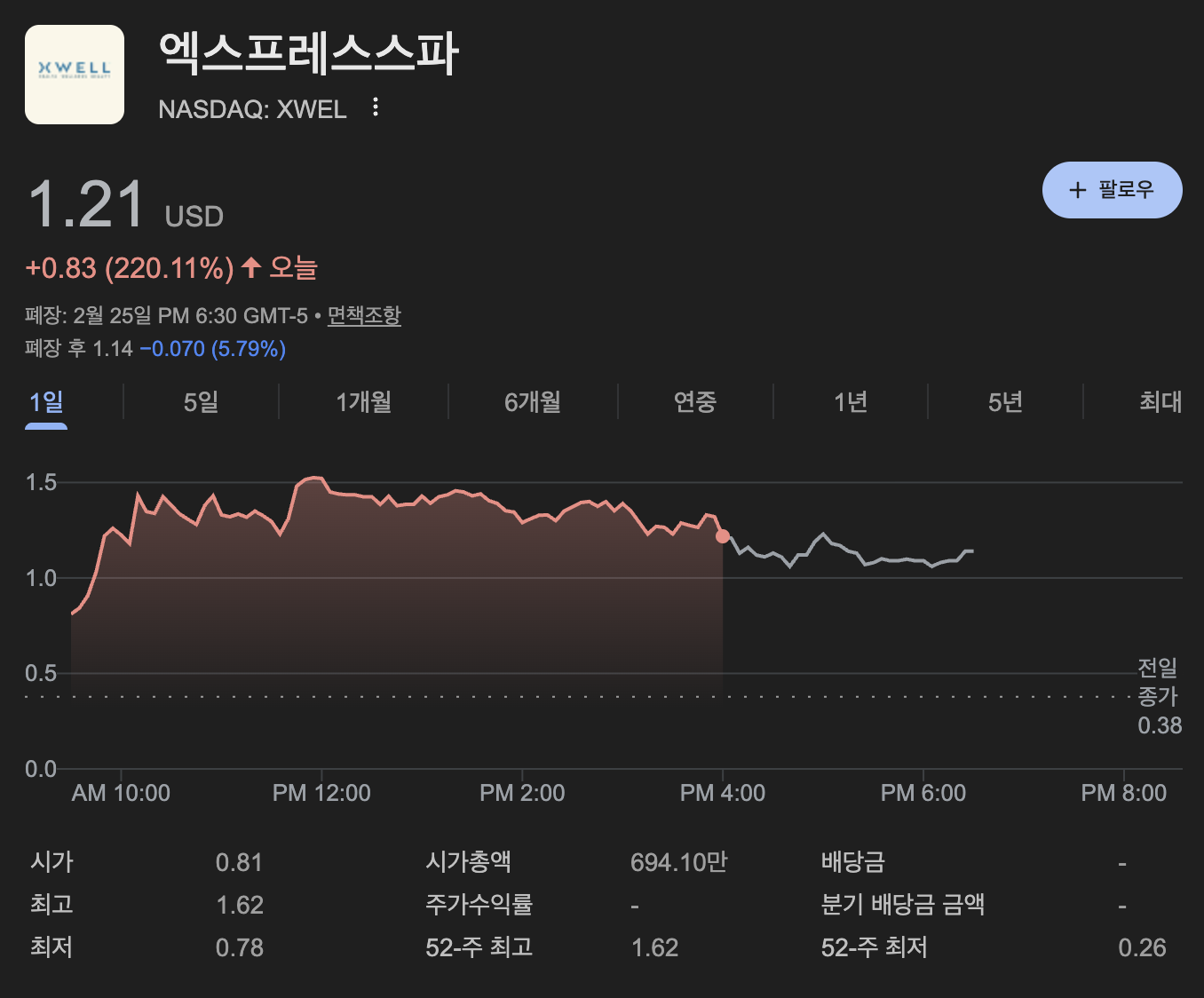Select the 6개월 chart range tab
The image size is (1204, 998).
tap(532, 402)
